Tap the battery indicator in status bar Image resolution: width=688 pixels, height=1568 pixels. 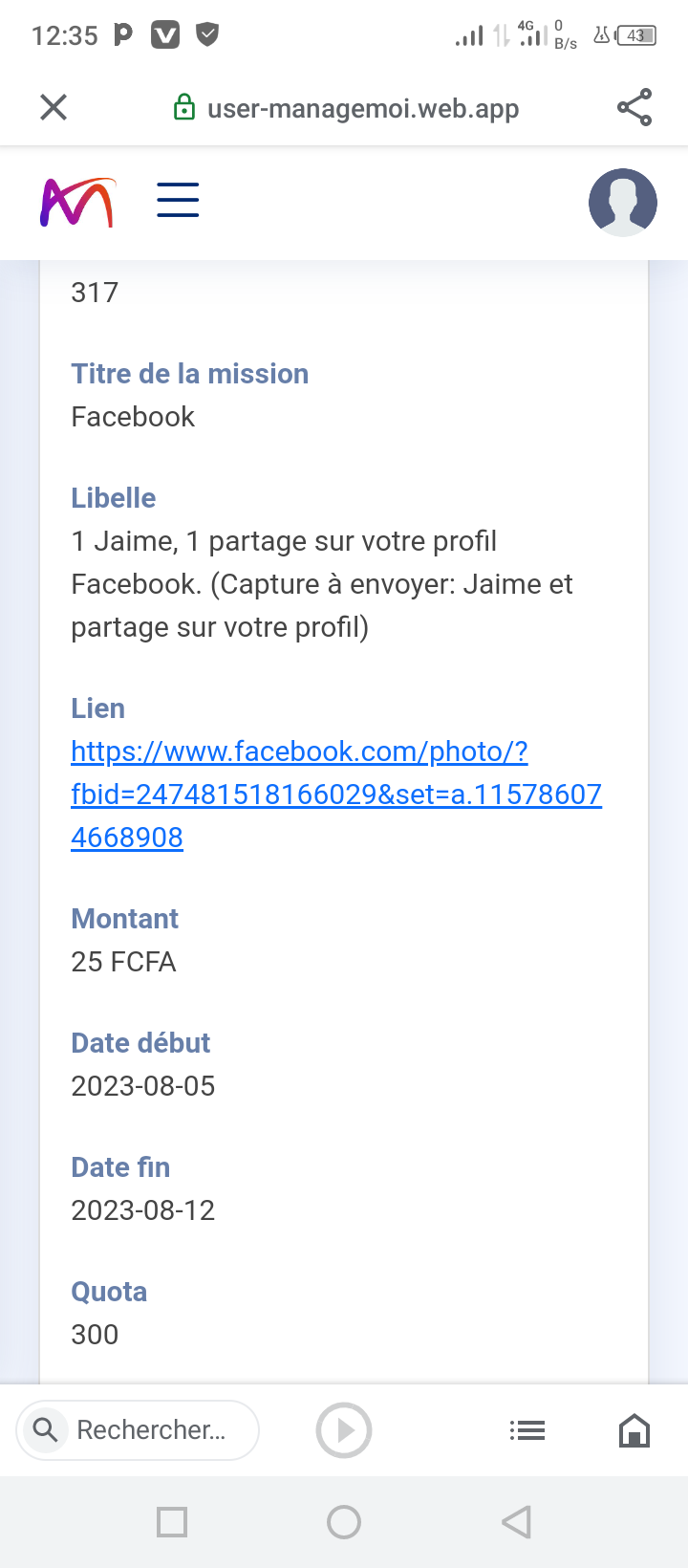click(x=636, y=36)
